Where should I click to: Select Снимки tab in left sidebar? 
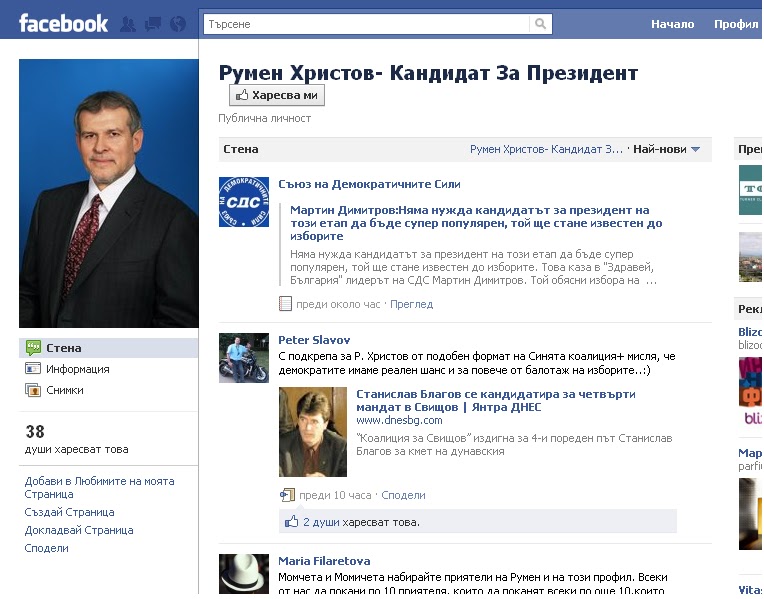tap(108, 390)
